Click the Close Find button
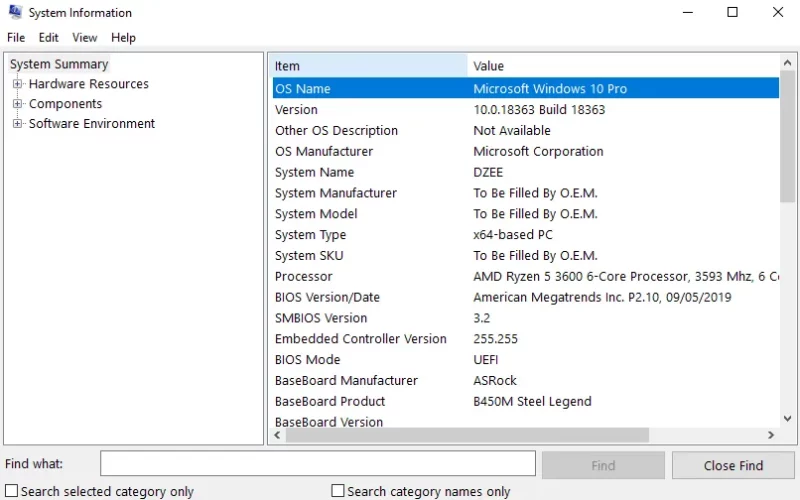This screenshot has width=800, height=500. (x=733, y=465)
